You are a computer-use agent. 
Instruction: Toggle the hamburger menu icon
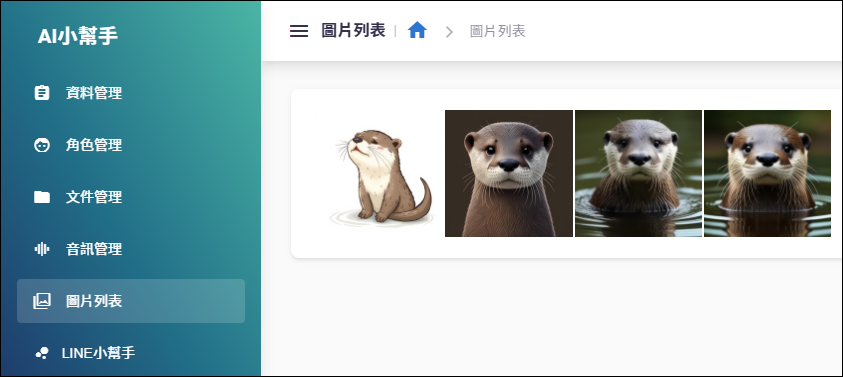coord(299,31)
